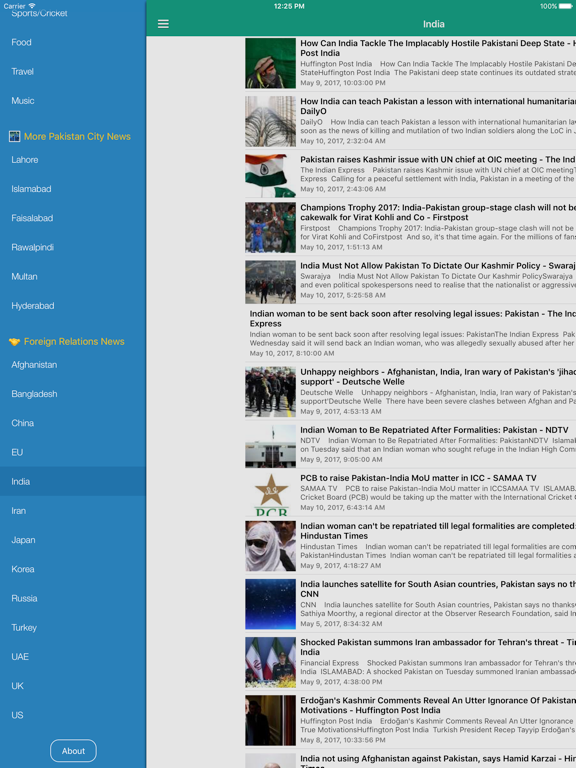Select Lahore city news
This screenshot has height=768, width=576.
pos(72,160)
